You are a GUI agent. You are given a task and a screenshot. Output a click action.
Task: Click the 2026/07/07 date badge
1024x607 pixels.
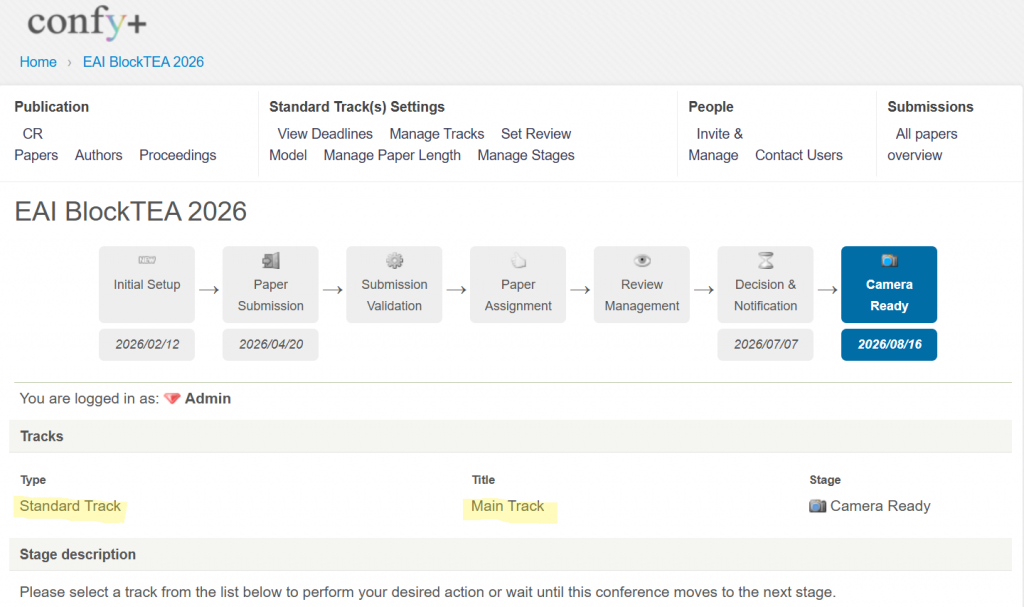765,344
